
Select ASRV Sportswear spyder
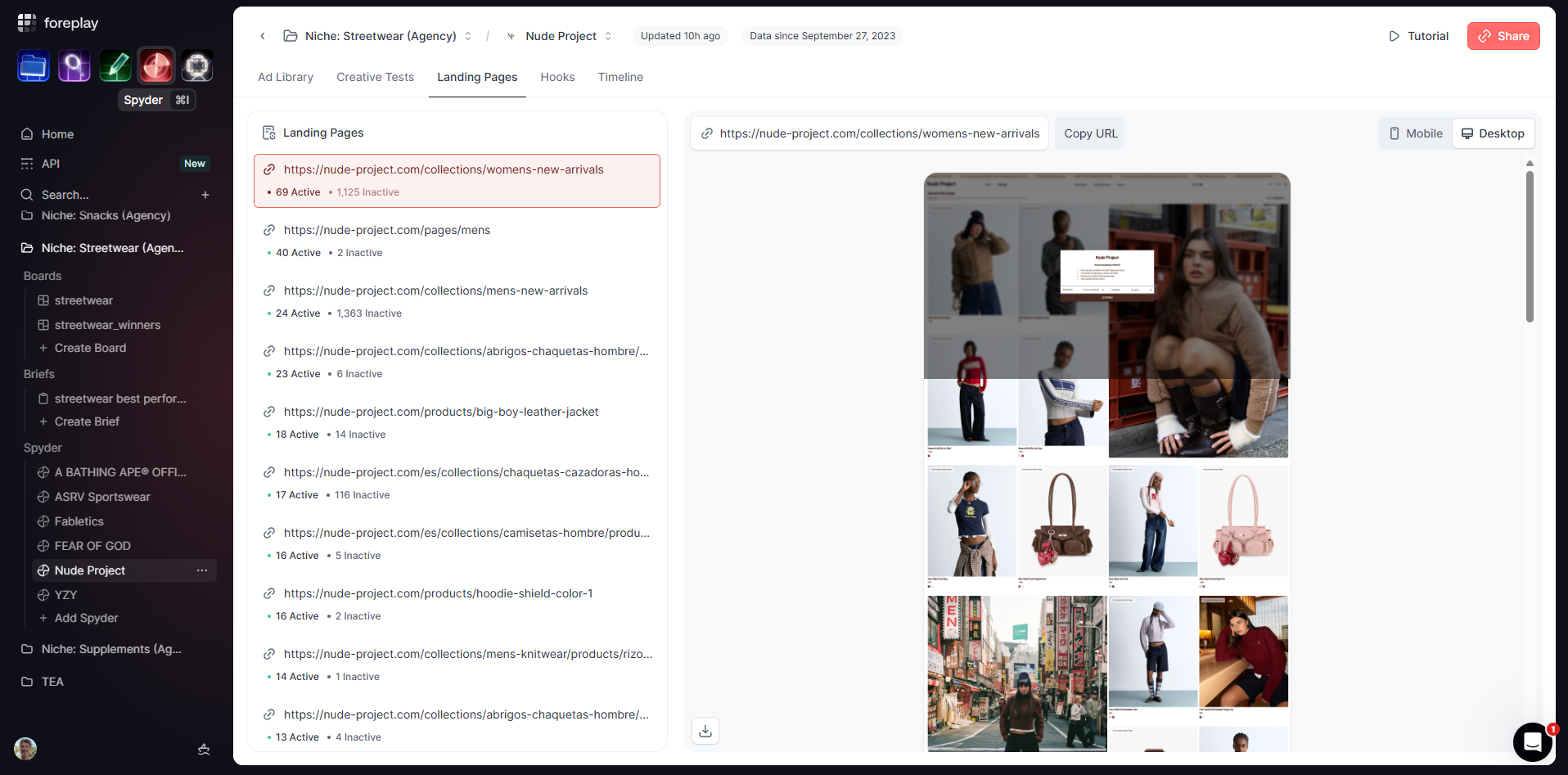(102, 497)
